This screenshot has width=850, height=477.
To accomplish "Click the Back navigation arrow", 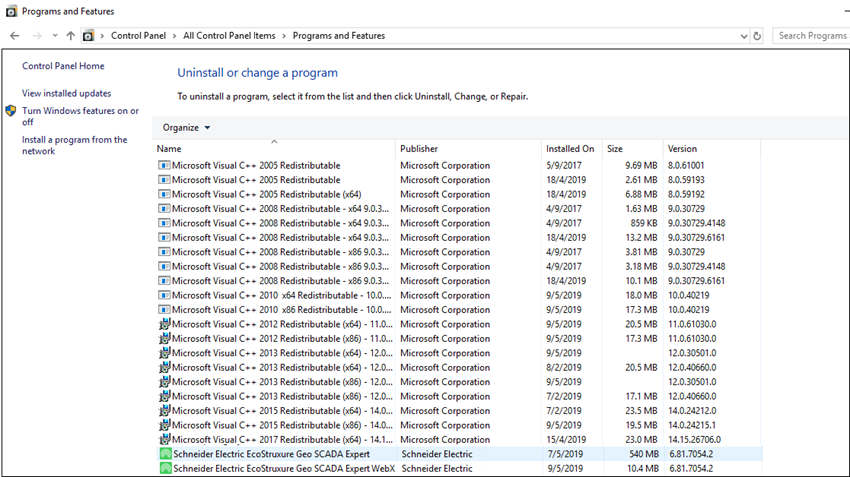I will [x=15, y=36].
